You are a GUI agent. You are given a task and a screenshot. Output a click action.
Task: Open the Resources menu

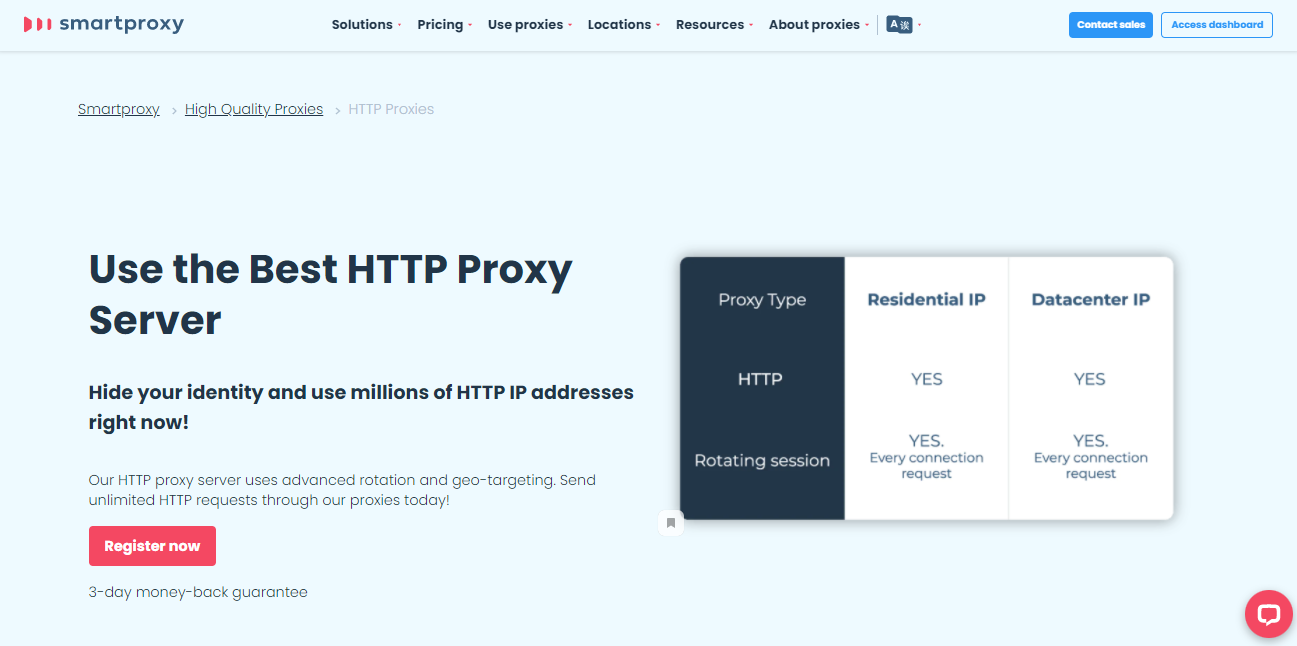click(x=714, y=25)
